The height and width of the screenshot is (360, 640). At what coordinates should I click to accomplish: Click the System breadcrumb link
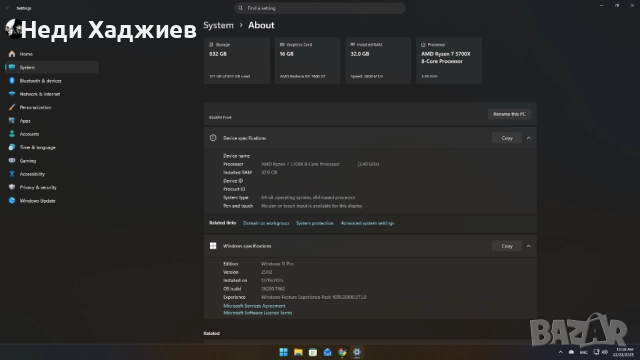[x=218, y=25]
